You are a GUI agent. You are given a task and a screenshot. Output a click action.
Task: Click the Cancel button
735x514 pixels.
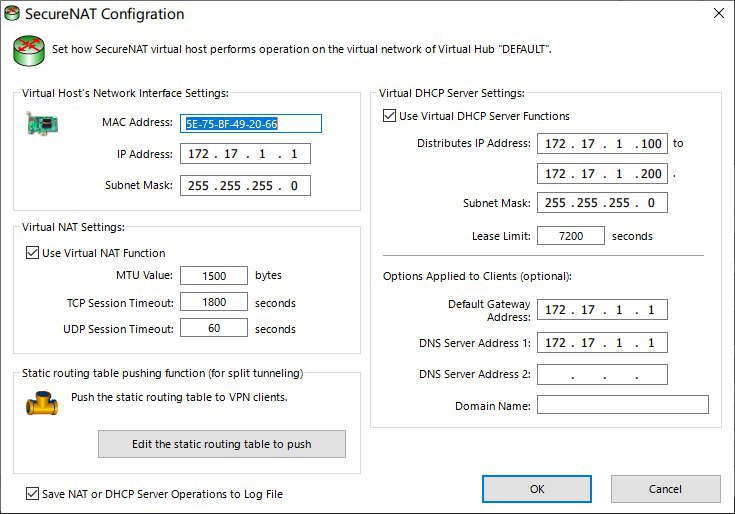[x=665, y=489]
